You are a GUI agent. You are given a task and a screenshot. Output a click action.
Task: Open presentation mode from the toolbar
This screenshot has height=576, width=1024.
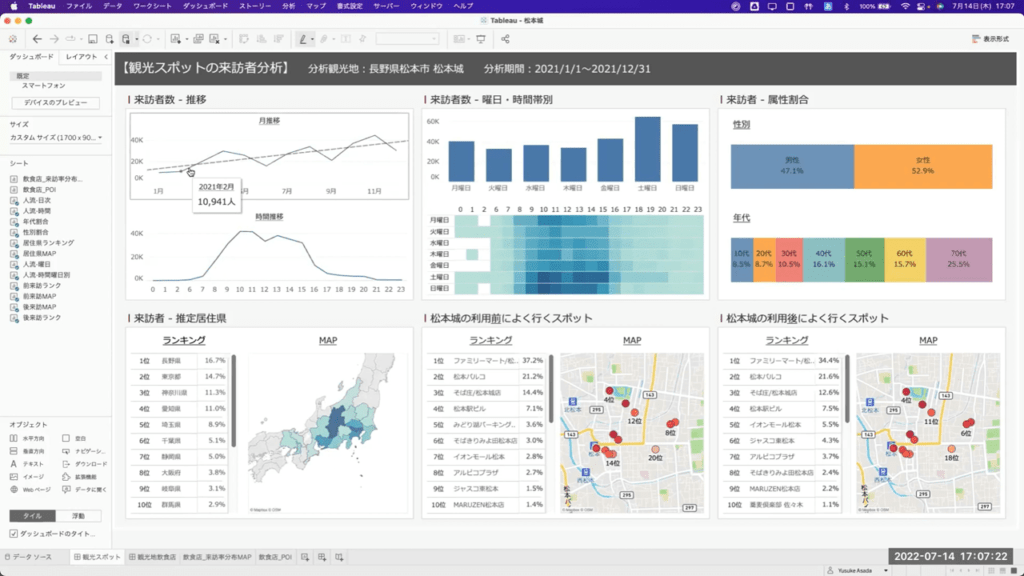[x=481, y=39]
